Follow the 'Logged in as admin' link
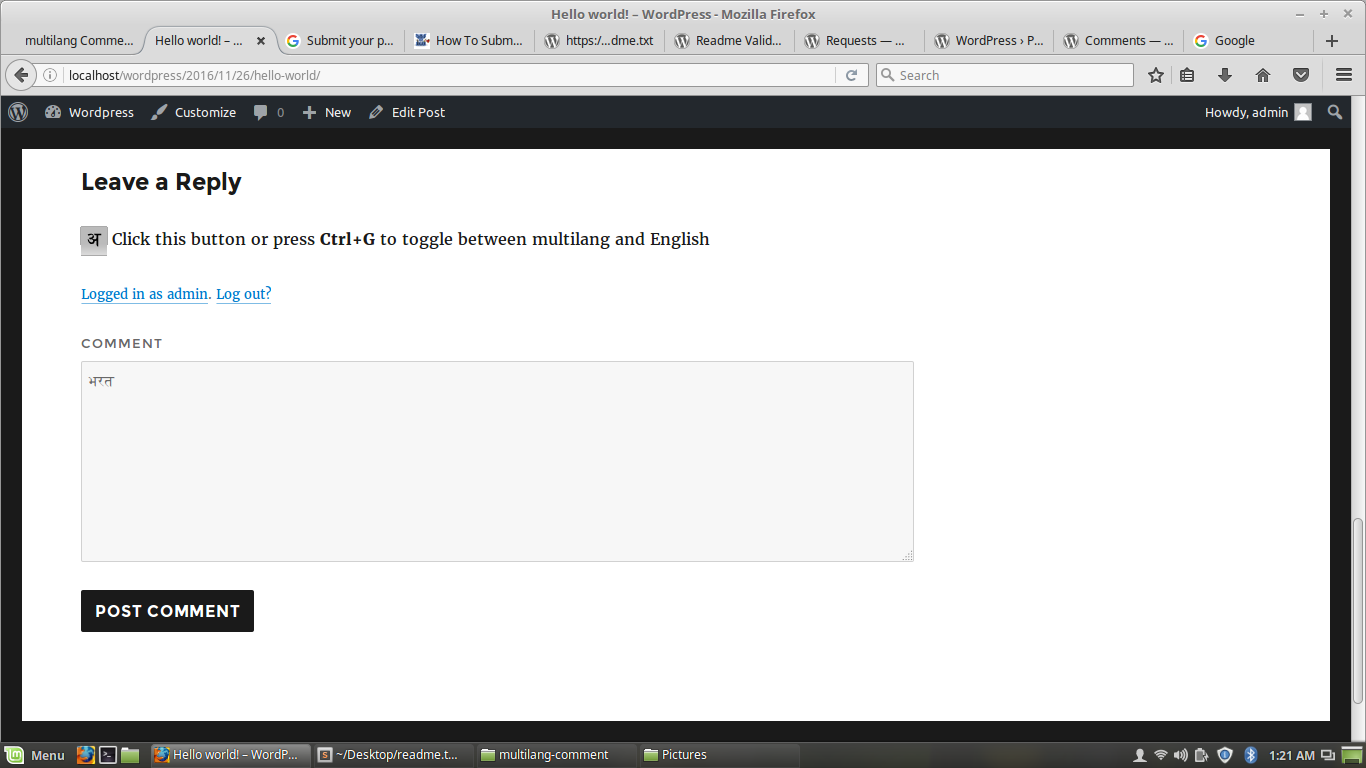This screenshot has height=768, width=1366. [144, 294]
